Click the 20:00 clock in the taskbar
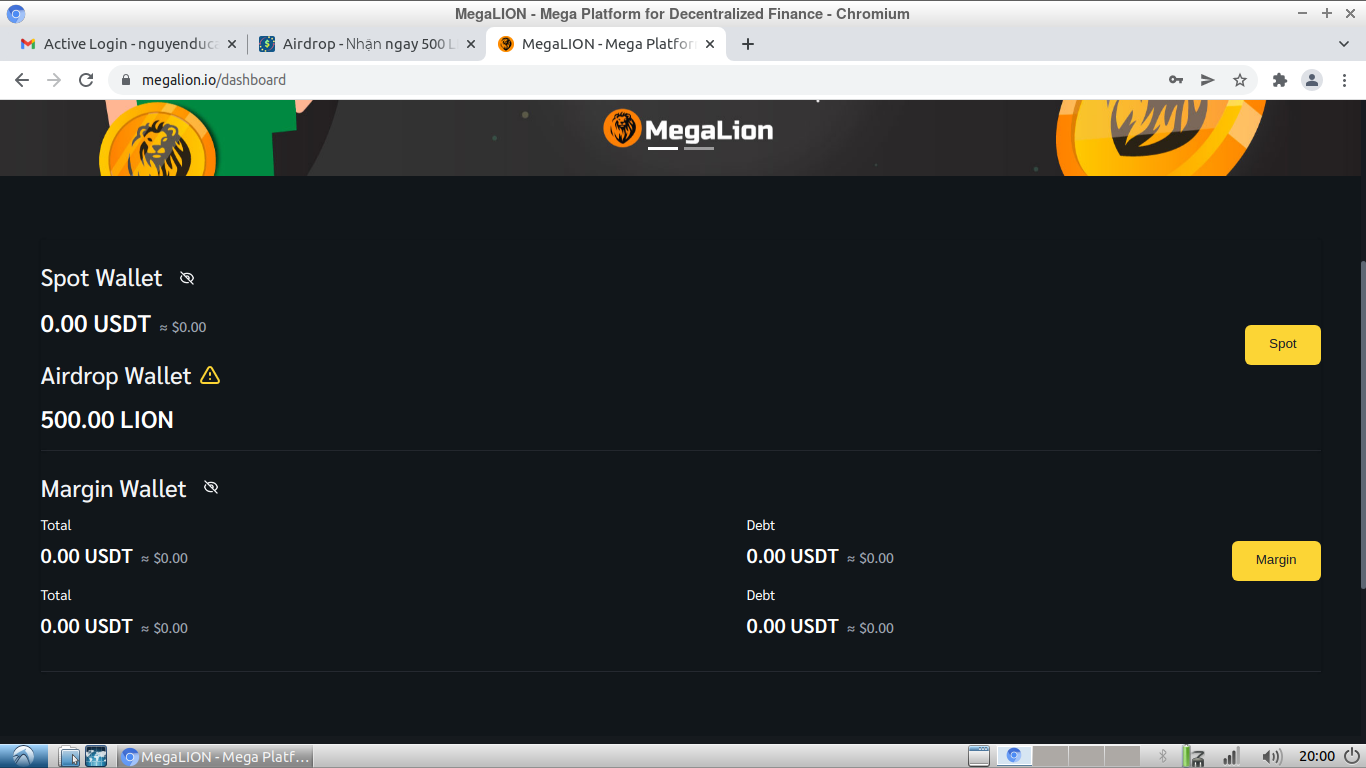Image resolution: width=1366 pixels, height=768 pixels. click(x=1317, y=756)
